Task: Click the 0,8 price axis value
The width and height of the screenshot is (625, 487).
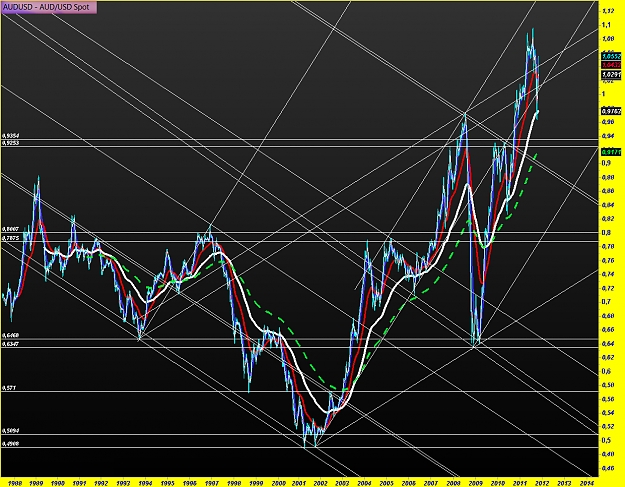Action: (606, 232)
